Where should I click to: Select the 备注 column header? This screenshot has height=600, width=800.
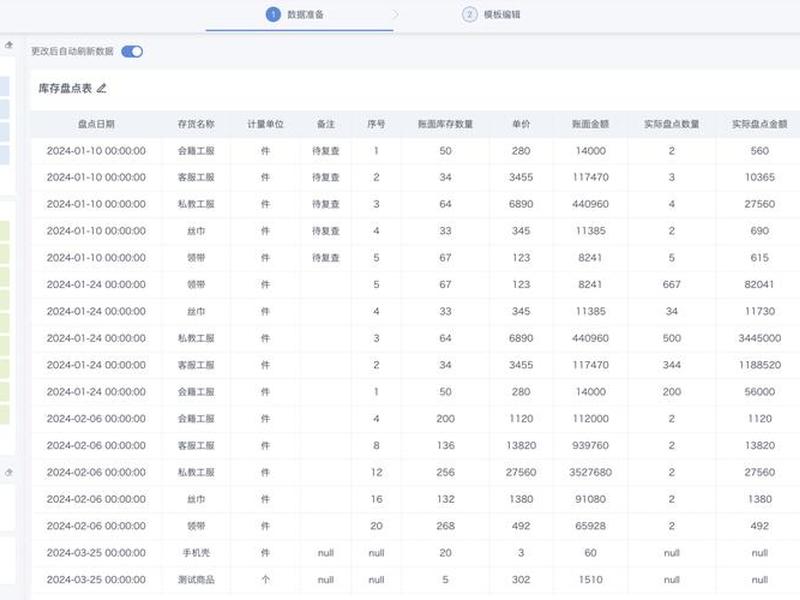(x=326, y=124)
